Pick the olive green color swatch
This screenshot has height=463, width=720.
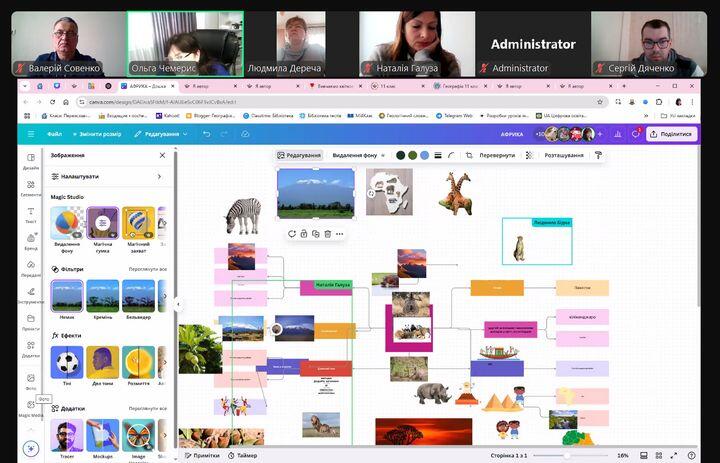413,155
